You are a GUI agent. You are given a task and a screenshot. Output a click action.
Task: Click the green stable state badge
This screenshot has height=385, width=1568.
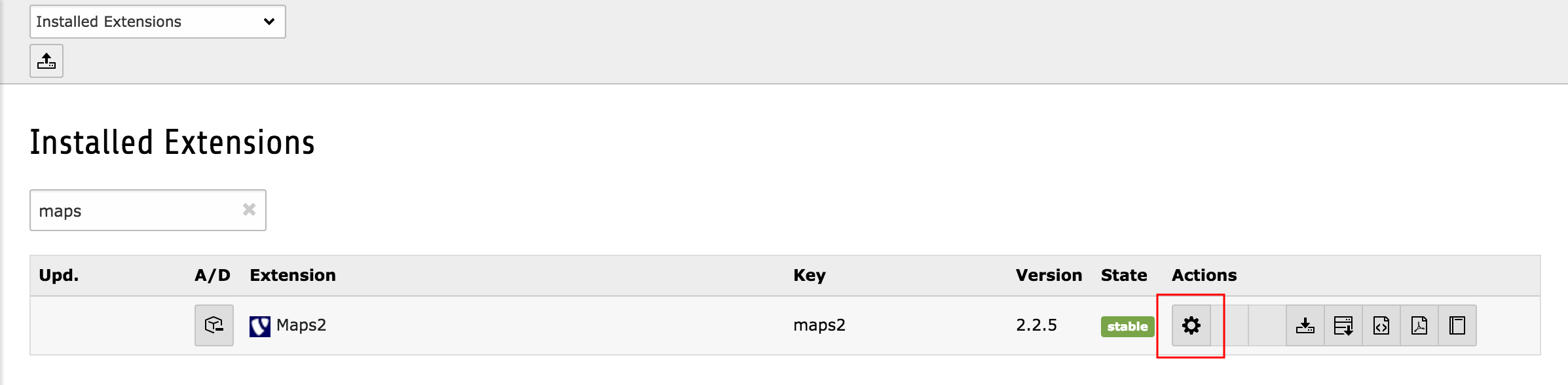click(x=1127, y=327)
